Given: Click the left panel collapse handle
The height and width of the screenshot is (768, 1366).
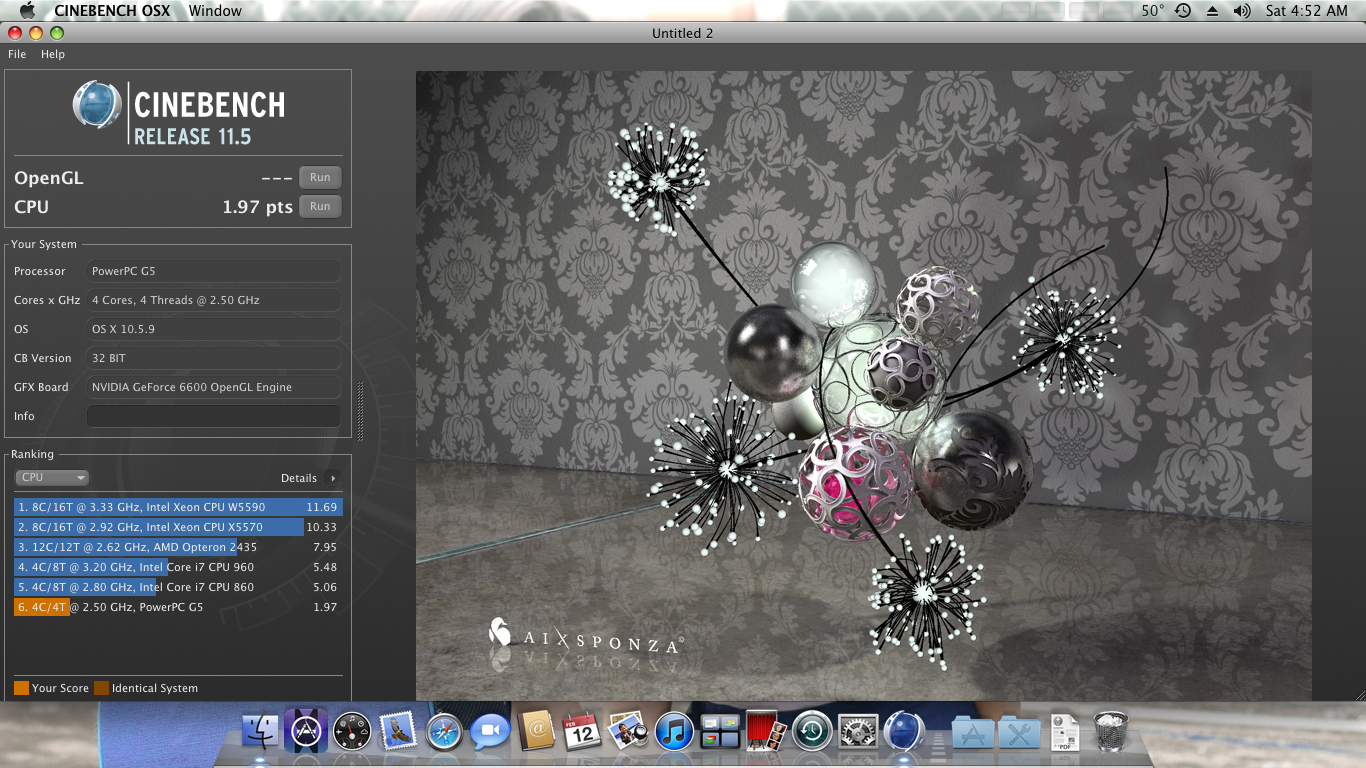Looking at the screenshot, I should pyautogui.click(x=360, y=410).
